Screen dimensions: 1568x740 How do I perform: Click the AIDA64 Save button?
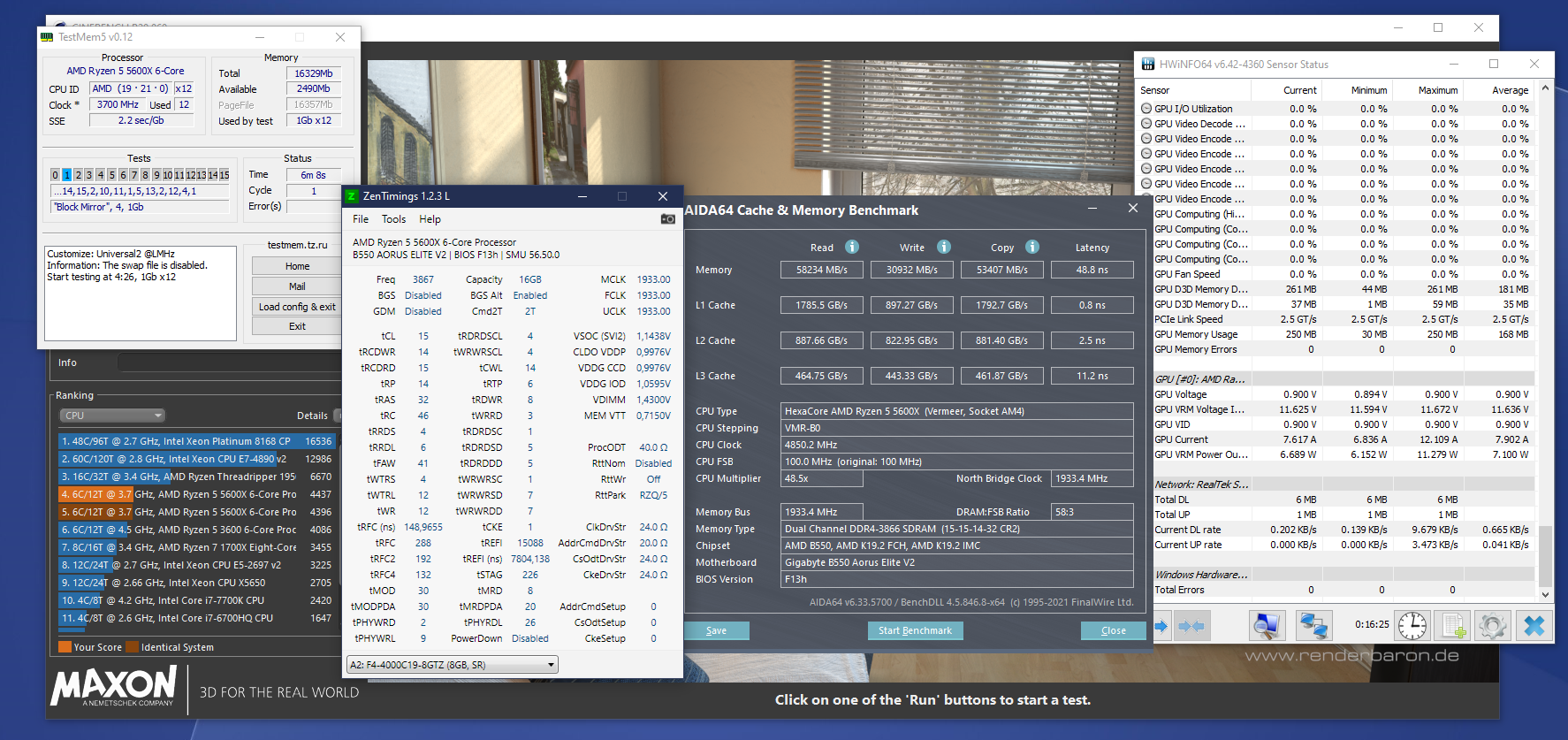coord(717,630)
